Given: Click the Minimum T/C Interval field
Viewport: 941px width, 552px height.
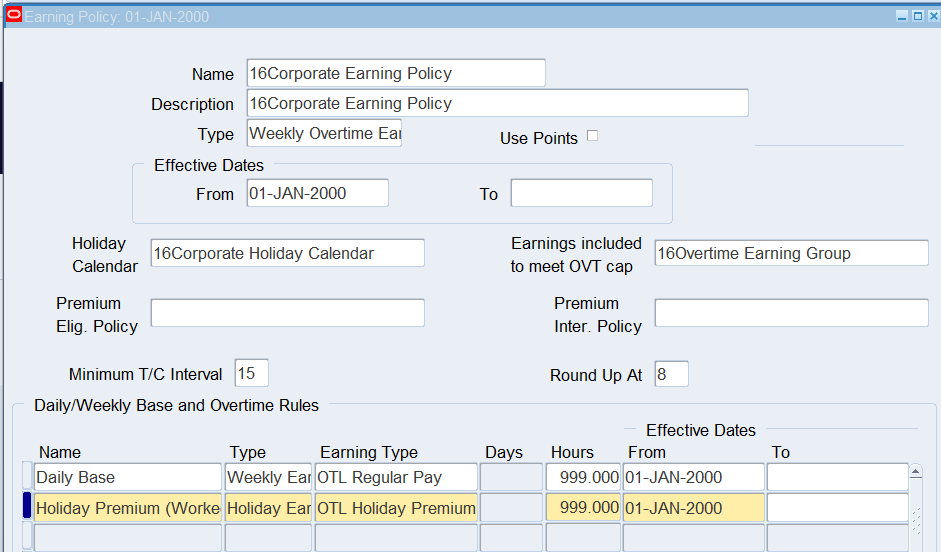Looking at the screenshot, I should pyautogui.click(x=251, y=373).
